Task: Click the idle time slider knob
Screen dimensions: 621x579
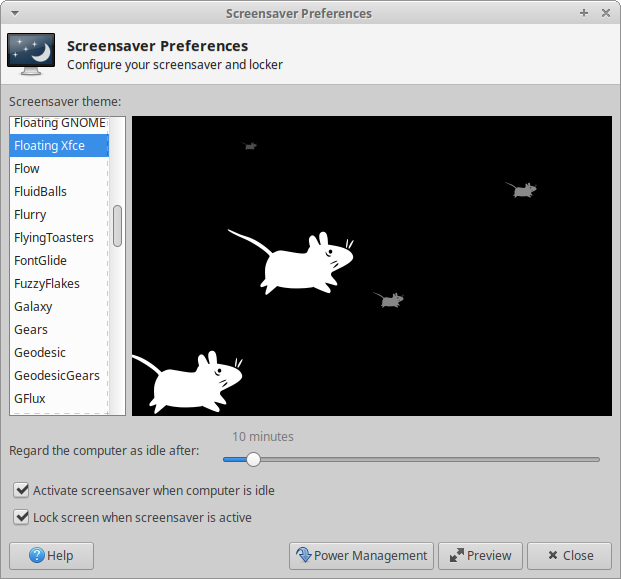Action: [253, 459]
